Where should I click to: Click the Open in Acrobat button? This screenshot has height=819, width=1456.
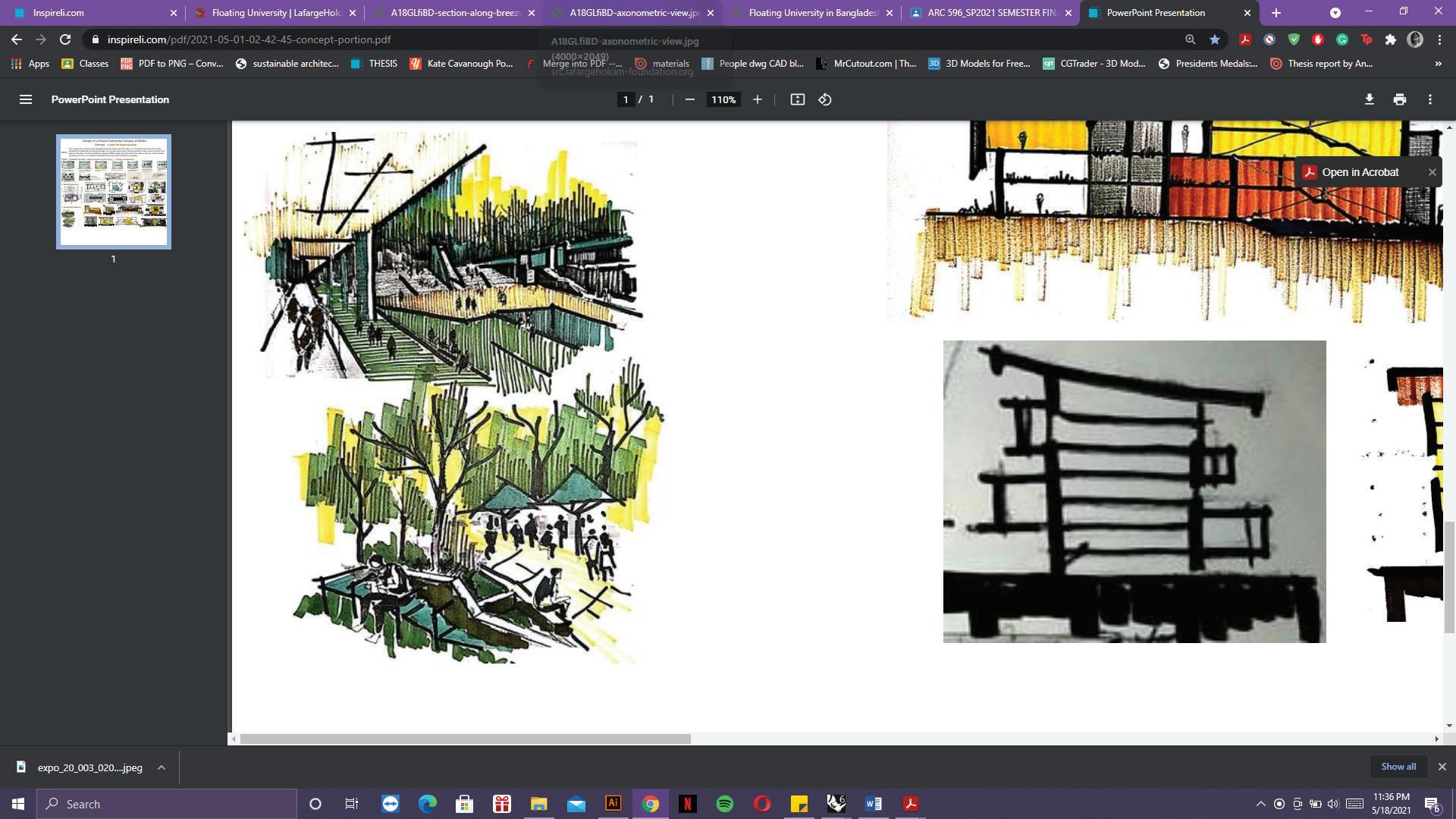[x=1359, y=172]
